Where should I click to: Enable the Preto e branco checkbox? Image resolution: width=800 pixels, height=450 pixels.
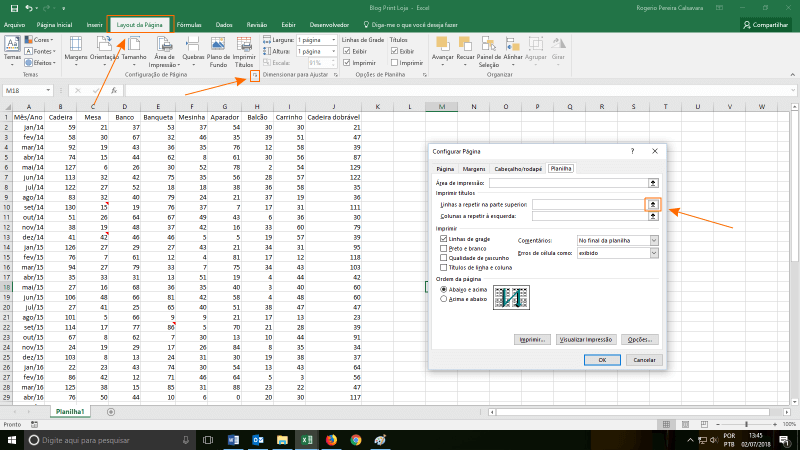[444, 249]
